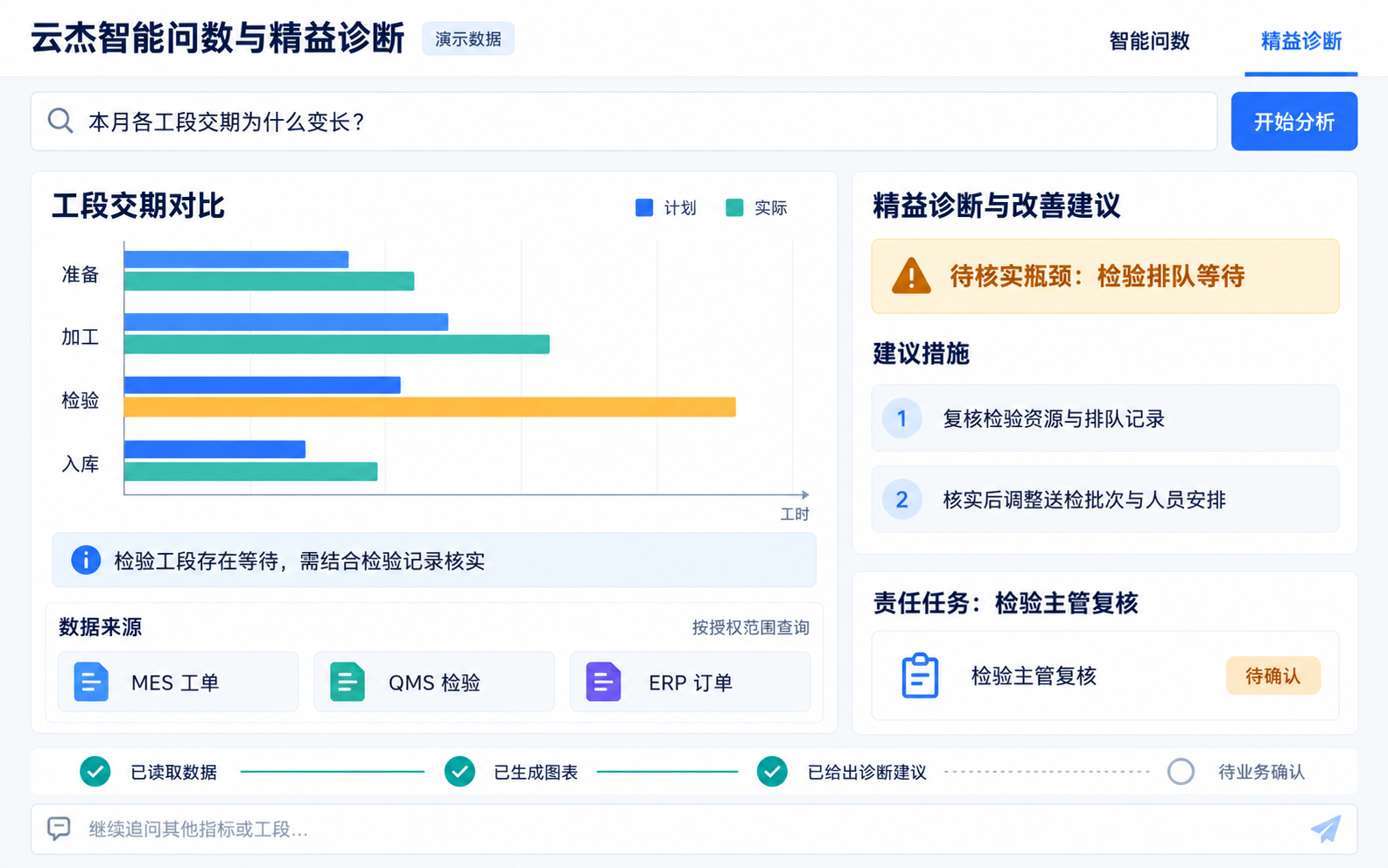Click the clipboard icon for 检验主管复核

click(x=920, y=675)
